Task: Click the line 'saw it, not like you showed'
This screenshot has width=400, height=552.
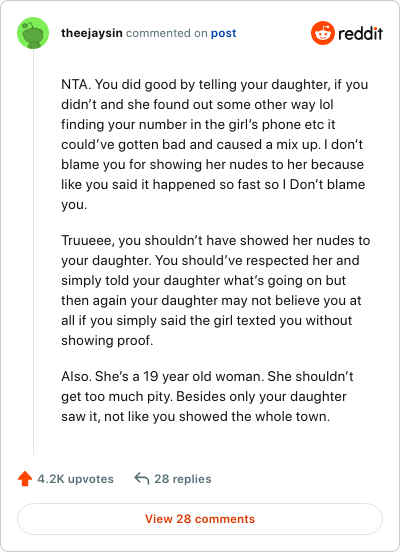Action: click(195, 416)
